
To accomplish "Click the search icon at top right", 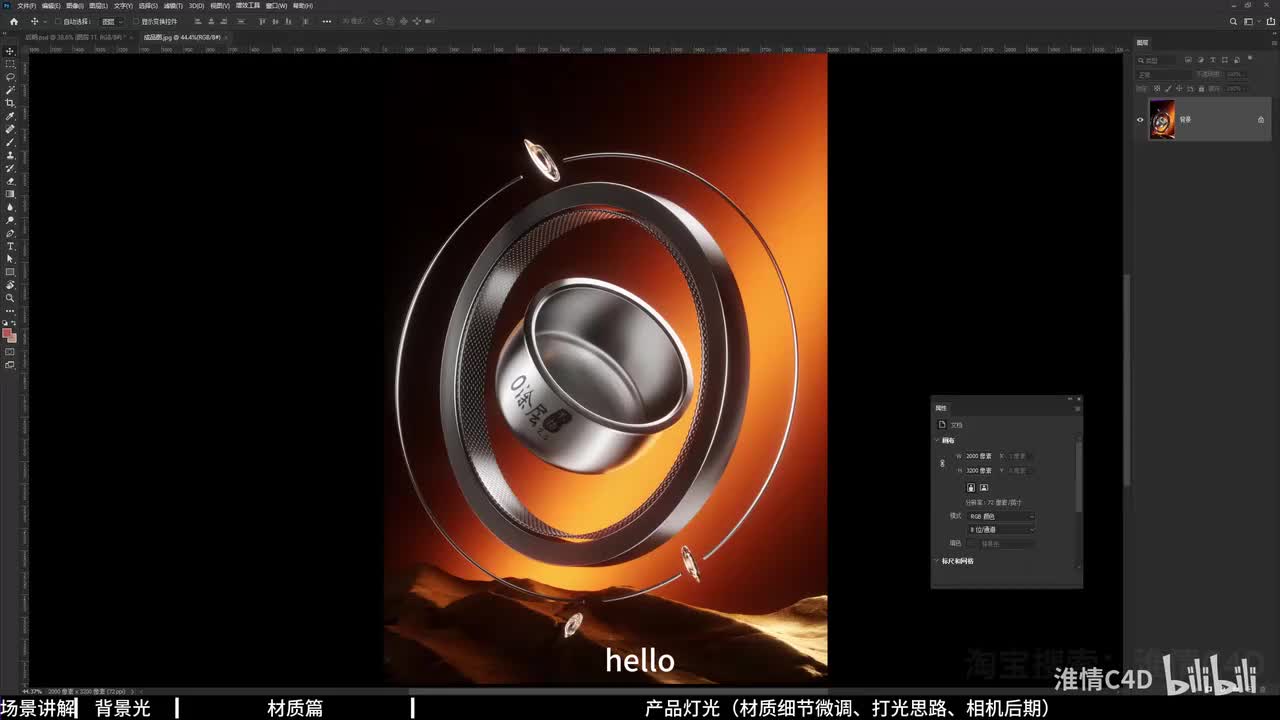I will 1234,21.
